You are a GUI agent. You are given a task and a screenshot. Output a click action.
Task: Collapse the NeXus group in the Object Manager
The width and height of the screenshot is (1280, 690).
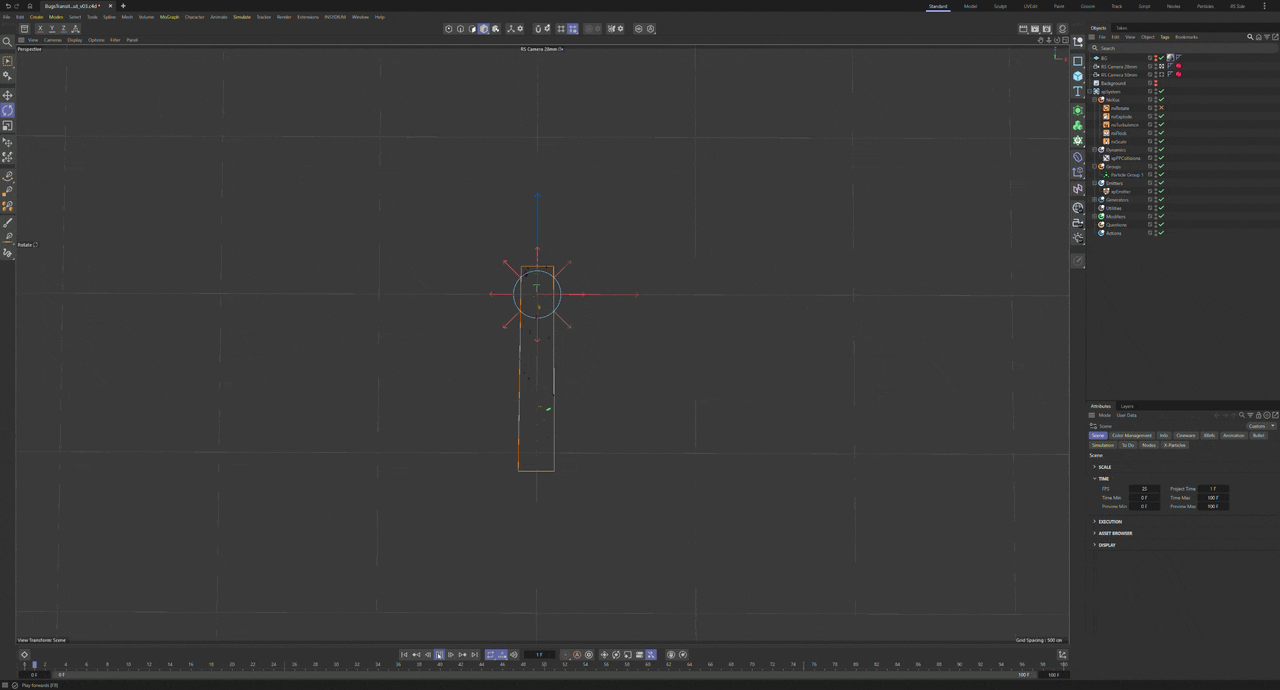(1093, 99)
